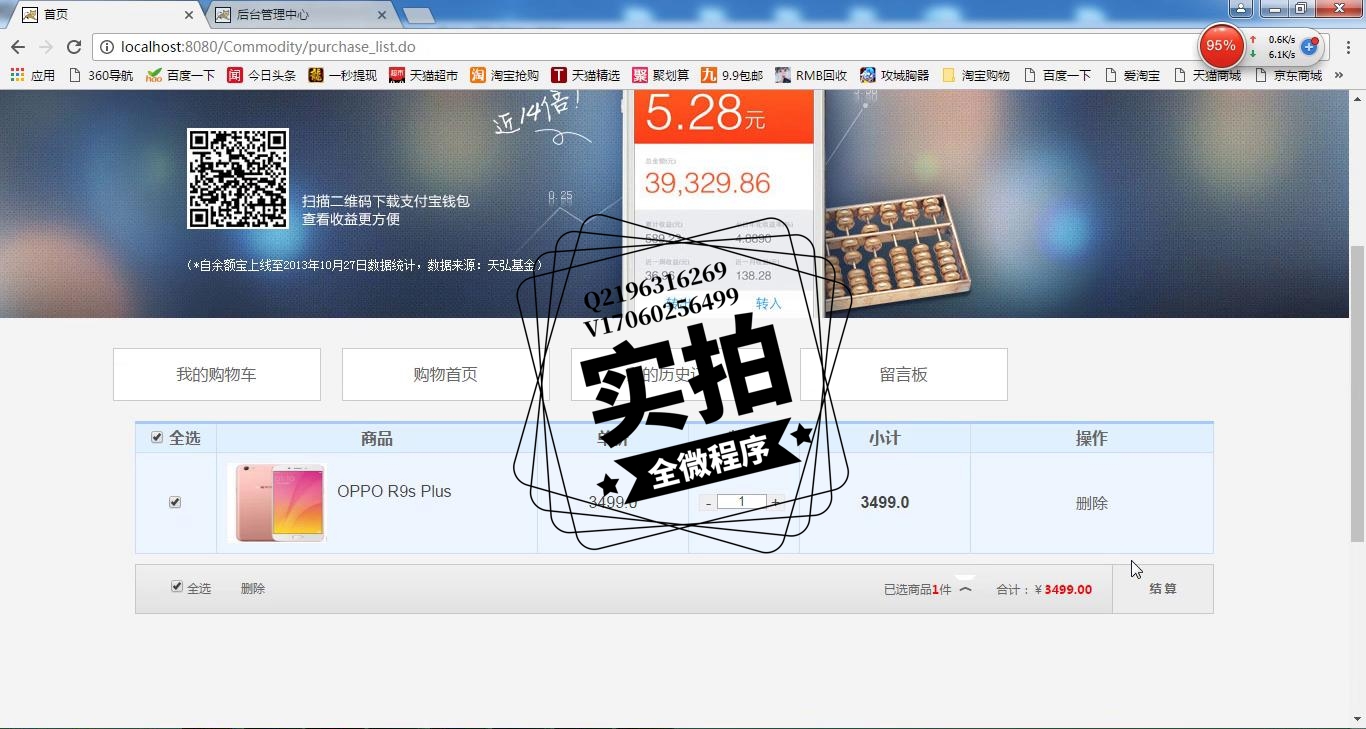Viewport: 1366px width, 729px height.
Task: Click the scrollbar down arrow
Action: tap(1357, 719)
